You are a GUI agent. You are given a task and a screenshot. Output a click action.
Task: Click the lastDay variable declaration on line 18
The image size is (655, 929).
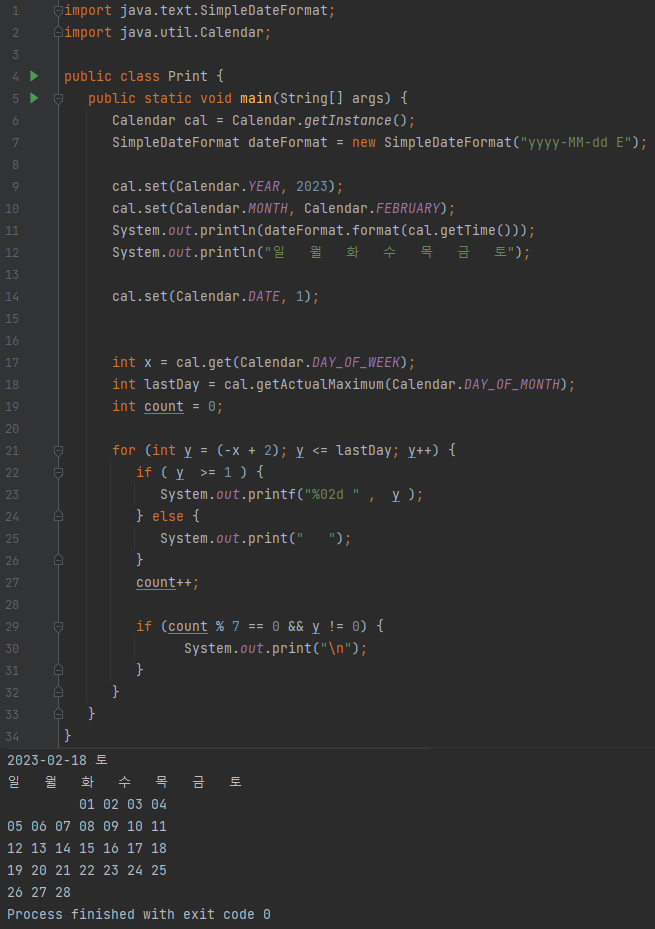pyautogui.click(x=172, y=384)
